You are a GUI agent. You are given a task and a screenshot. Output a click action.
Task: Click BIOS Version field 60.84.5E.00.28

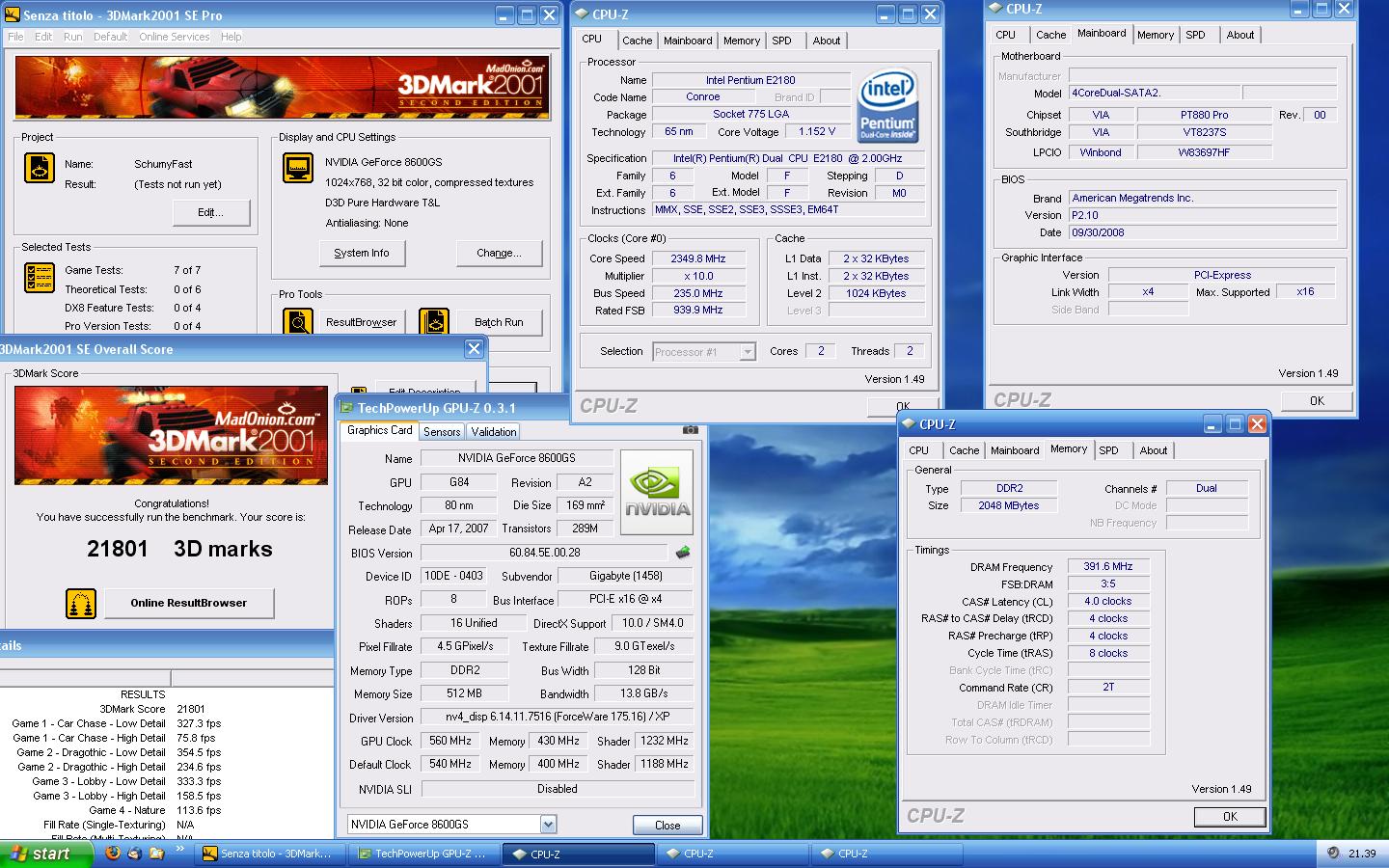pyautogui.click(x=545, y=553)
